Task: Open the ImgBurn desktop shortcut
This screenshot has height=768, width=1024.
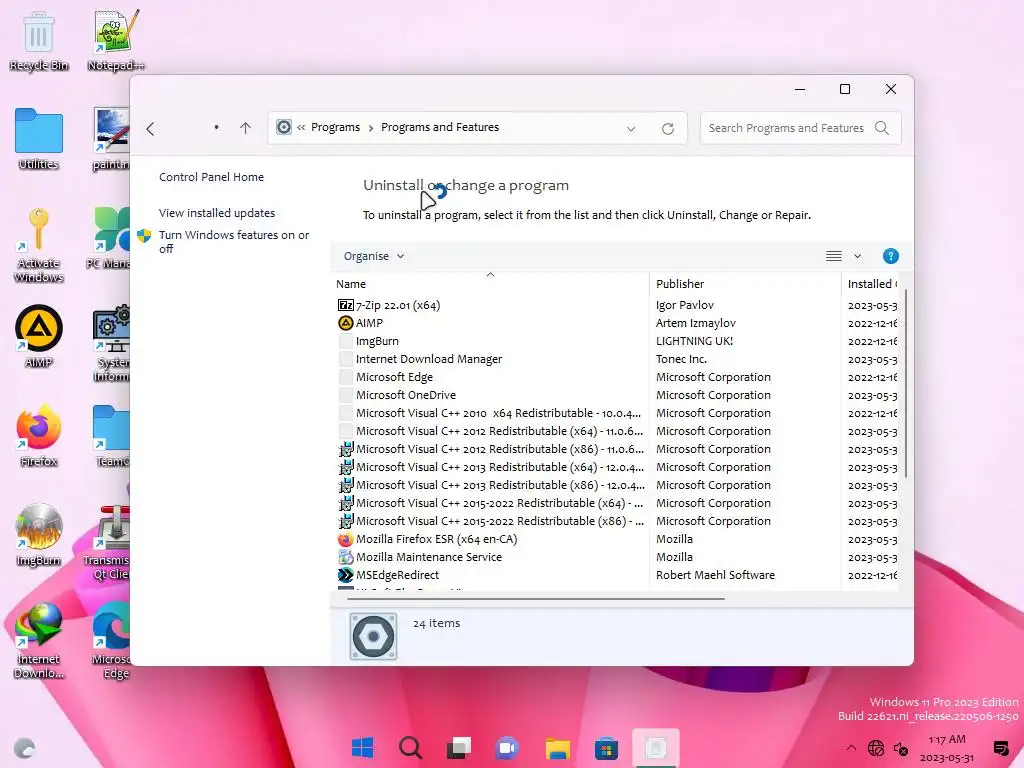Action: click(39, 535)
